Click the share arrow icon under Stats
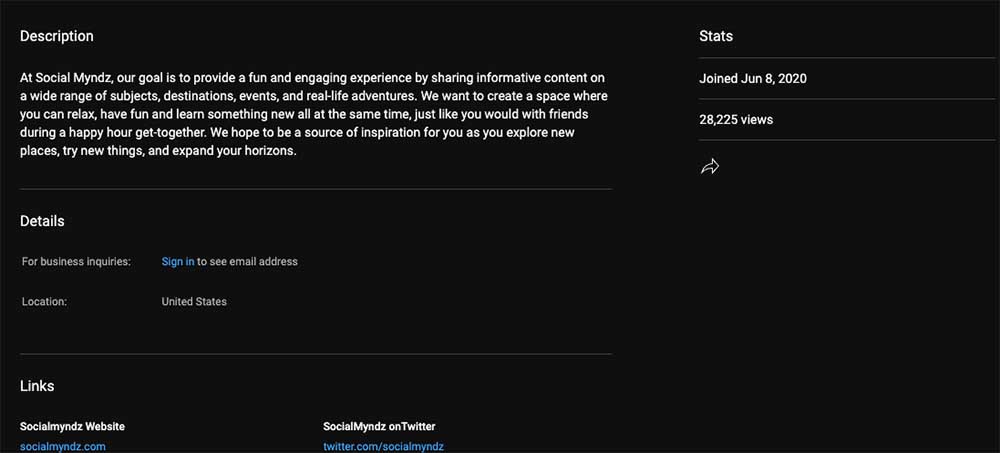 point(709,167)
